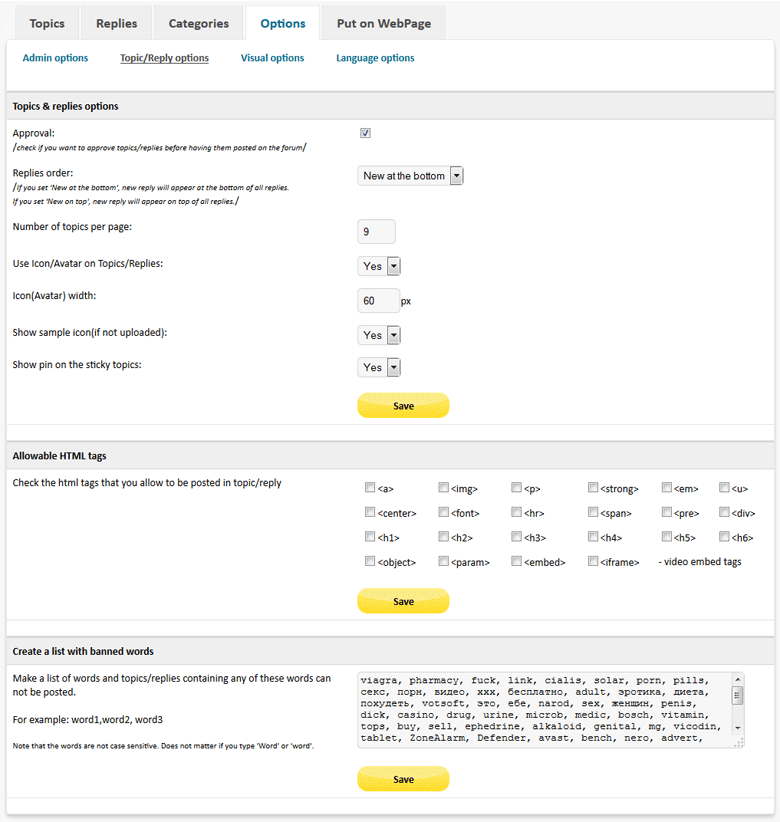Open Topic/Reply options link
This screenshot has height=822, width=780.
tap(164, 58)
